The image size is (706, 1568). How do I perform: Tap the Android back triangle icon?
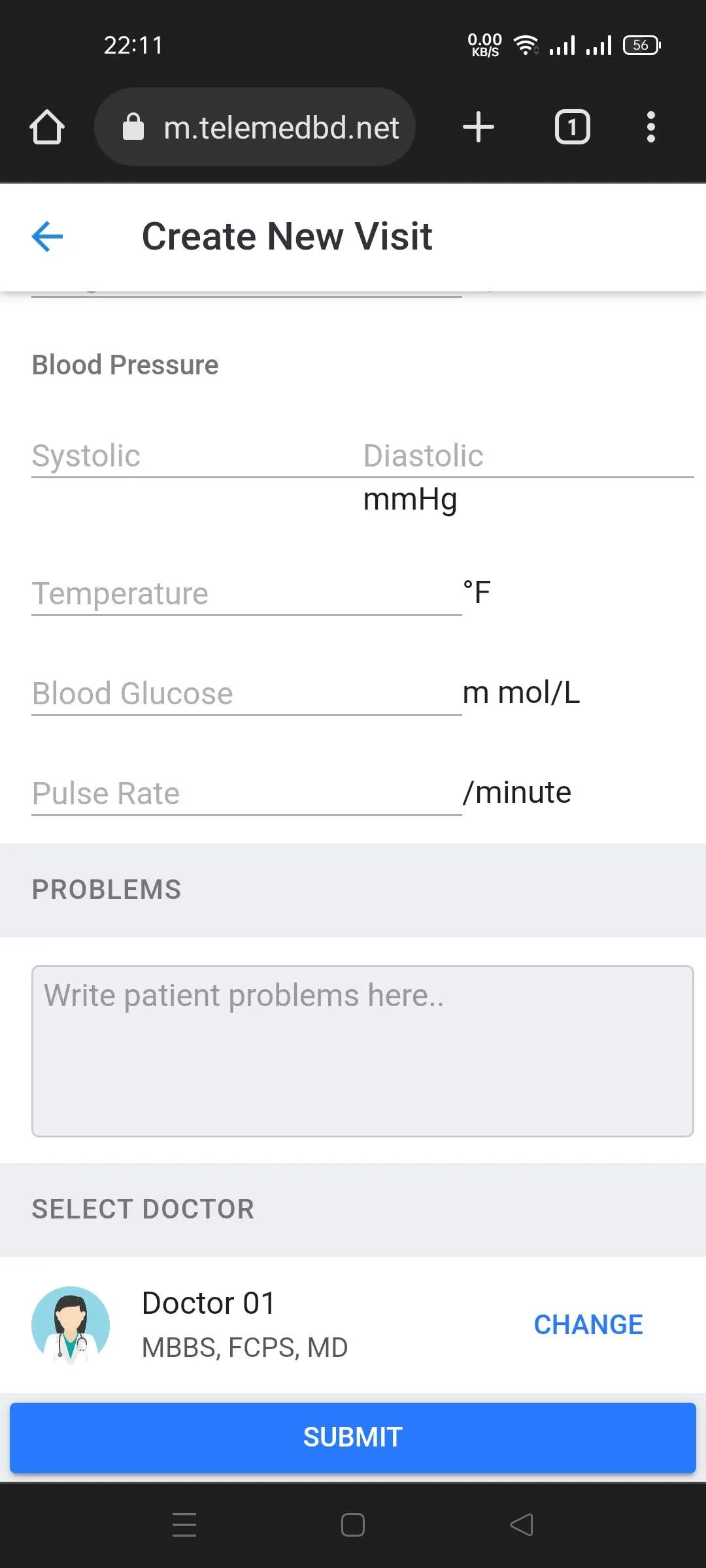(x=522, y=1525)
